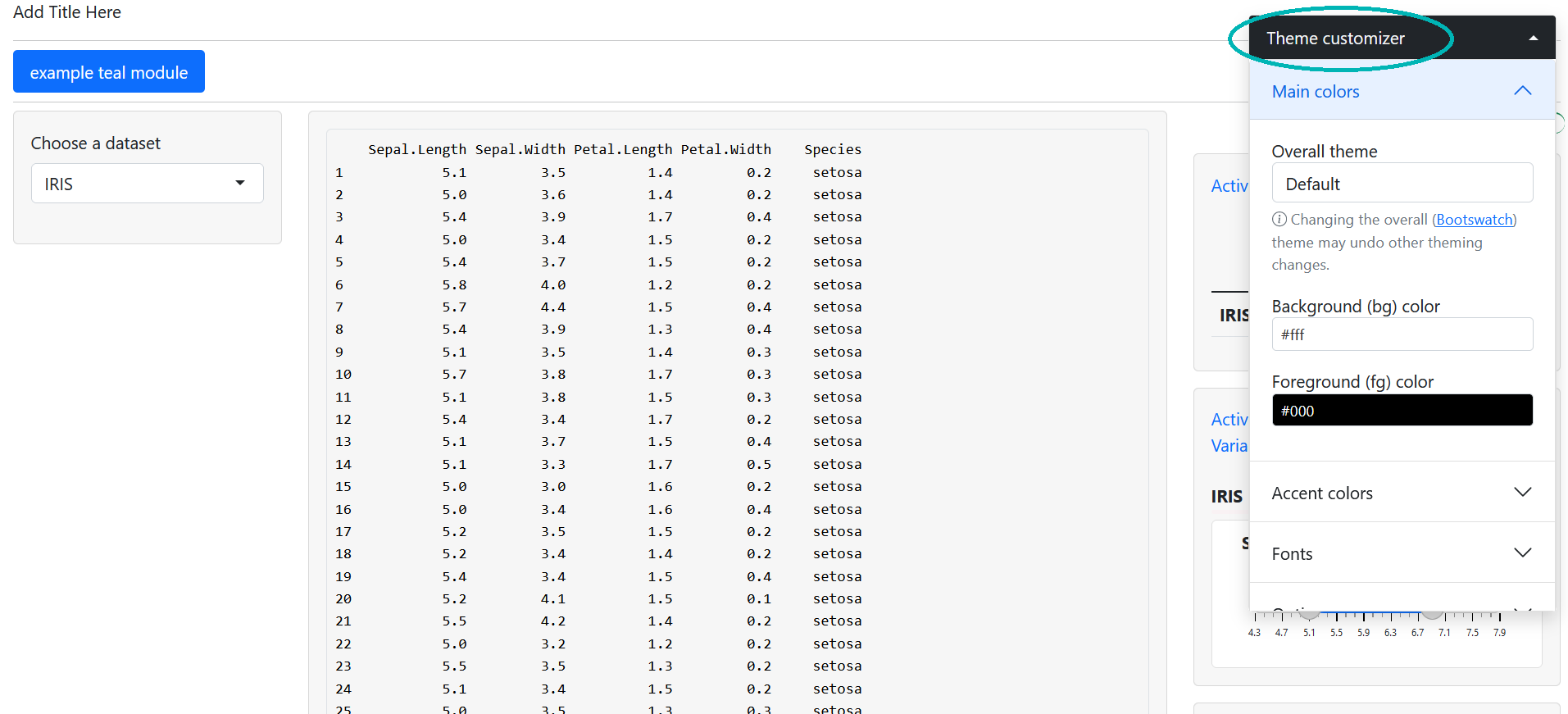
Task: Click the truncated 'Activ' link in the upper panel
Action: (1229, 186)
